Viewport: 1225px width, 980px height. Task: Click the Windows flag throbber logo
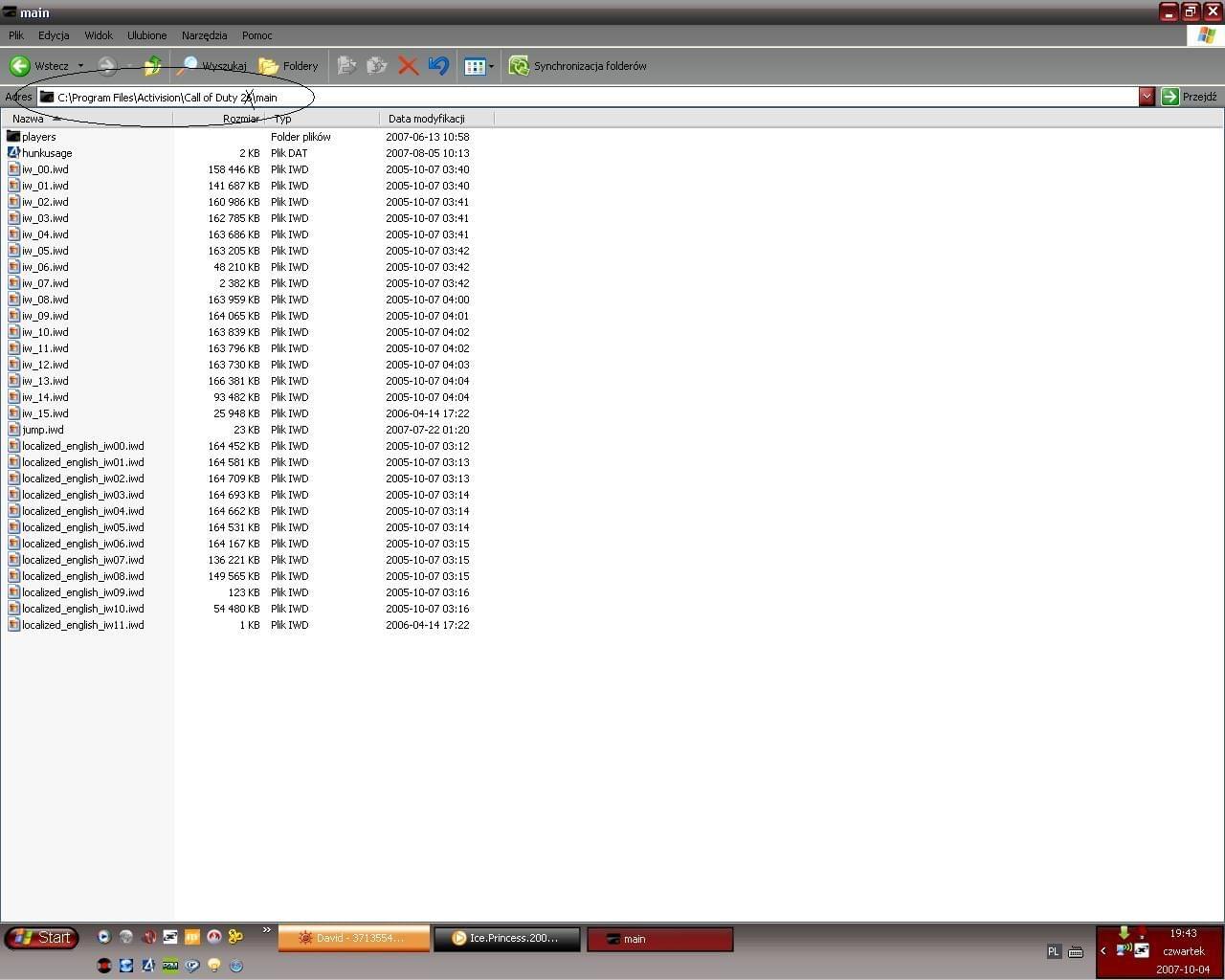click(x=1206, y=35)
